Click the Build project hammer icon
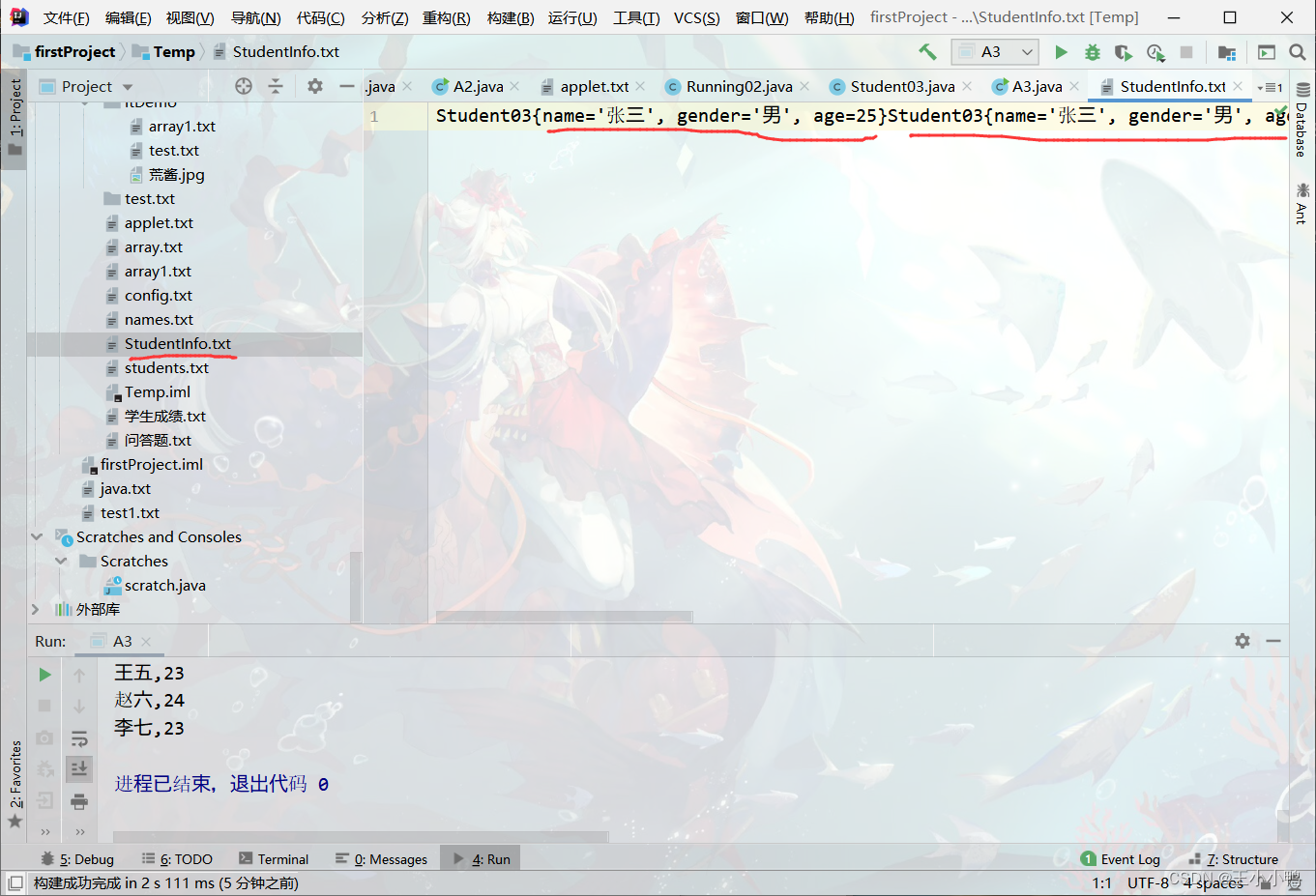This screenshot has height=896, width=1316. [x=927, y=52]
